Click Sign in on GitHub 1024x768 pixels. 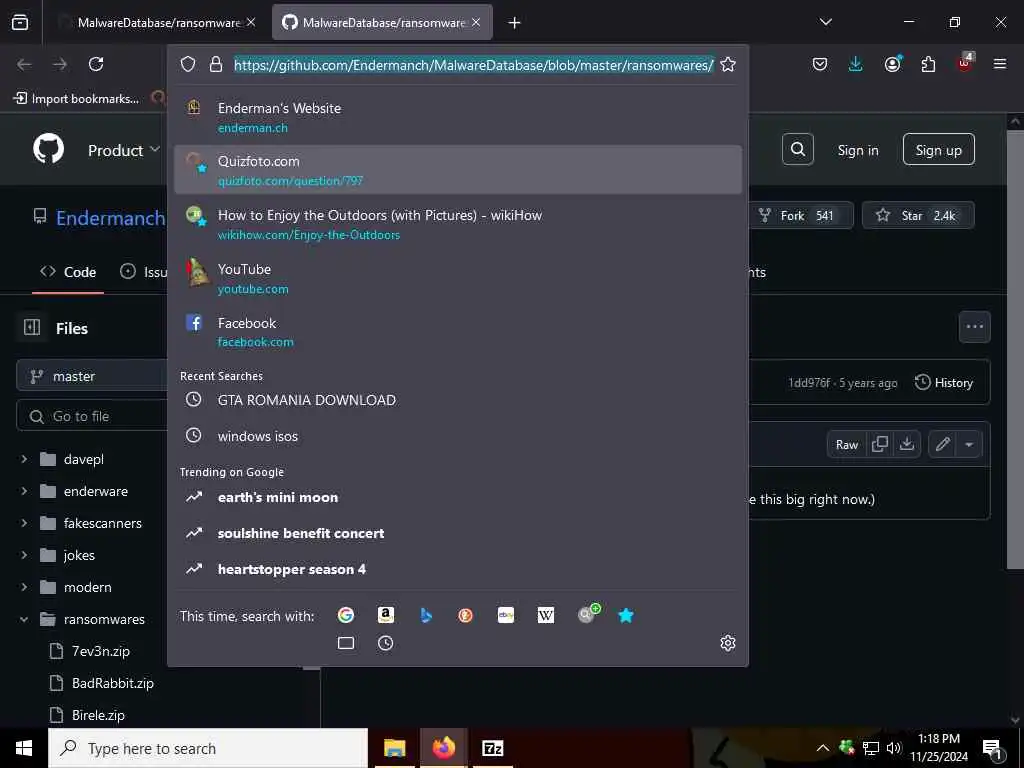tap(858, 150)
